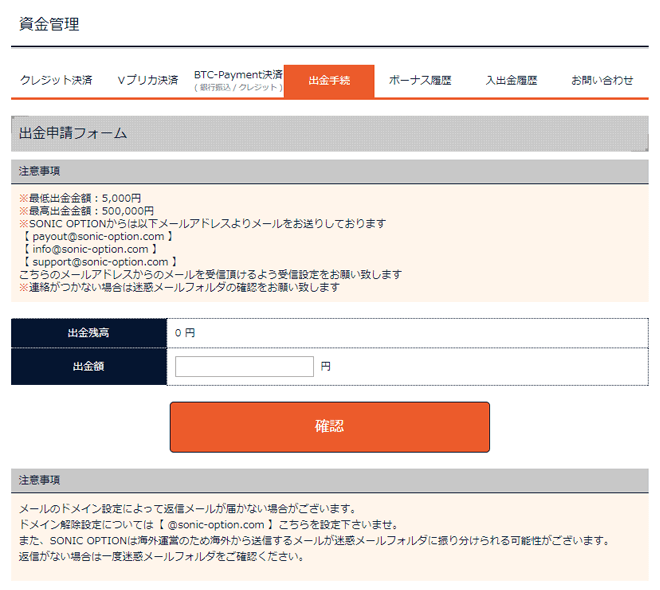Click the 最低出金金額：5,000円 line
This screenshot has height=590, width=660.
(x=80, y=198)
